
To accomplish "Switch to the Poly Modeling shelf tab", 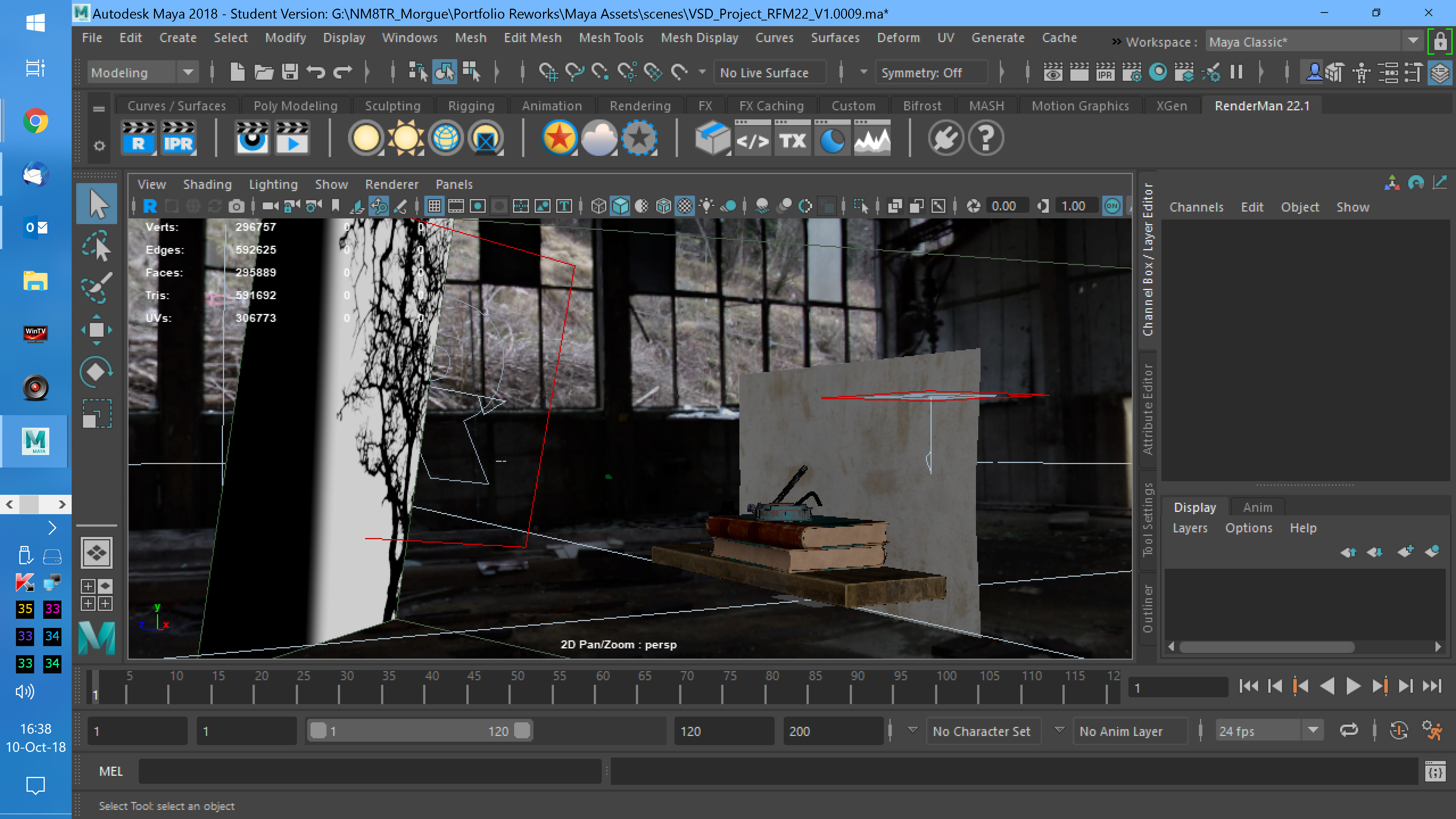I will 295,106.
